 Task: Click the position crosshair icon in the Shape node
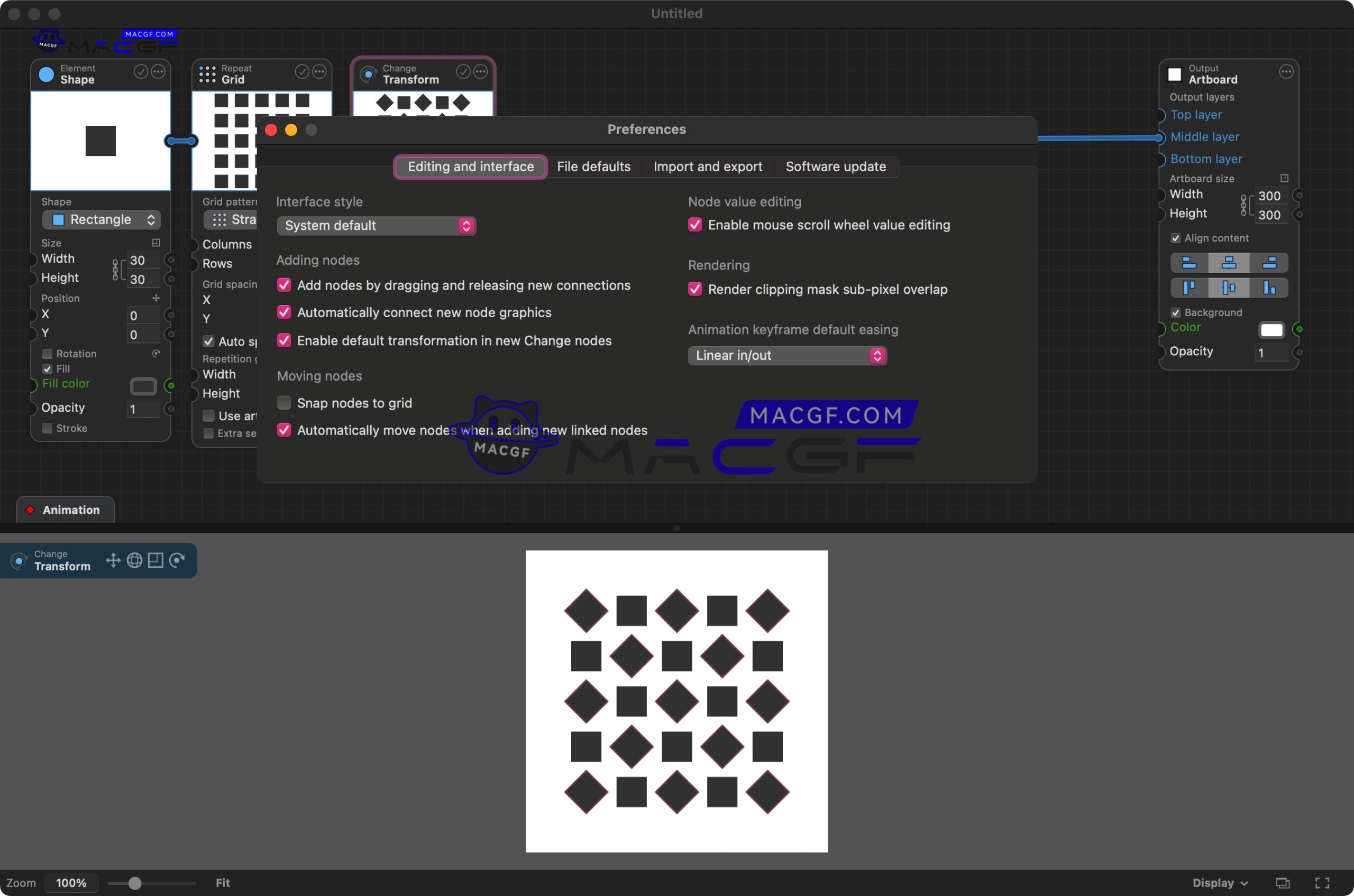point(155,298)
